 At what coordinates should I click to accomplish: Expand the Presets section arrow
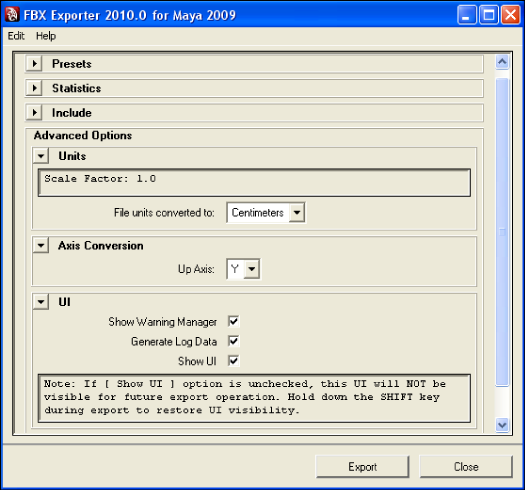(x=34, y=63)
